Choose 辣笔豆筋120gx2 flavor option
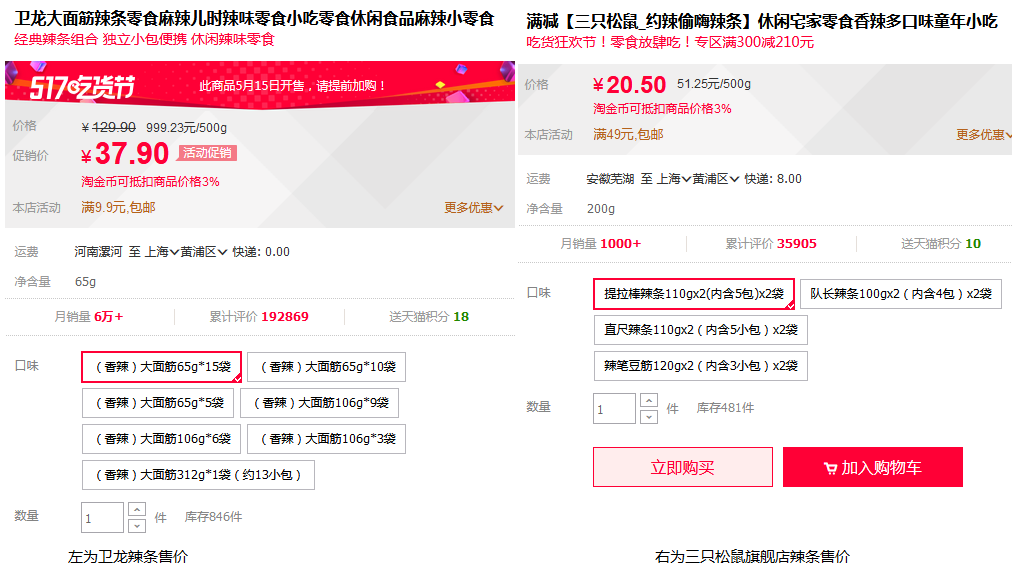The image size is (1012, 579). coord(700,366)
